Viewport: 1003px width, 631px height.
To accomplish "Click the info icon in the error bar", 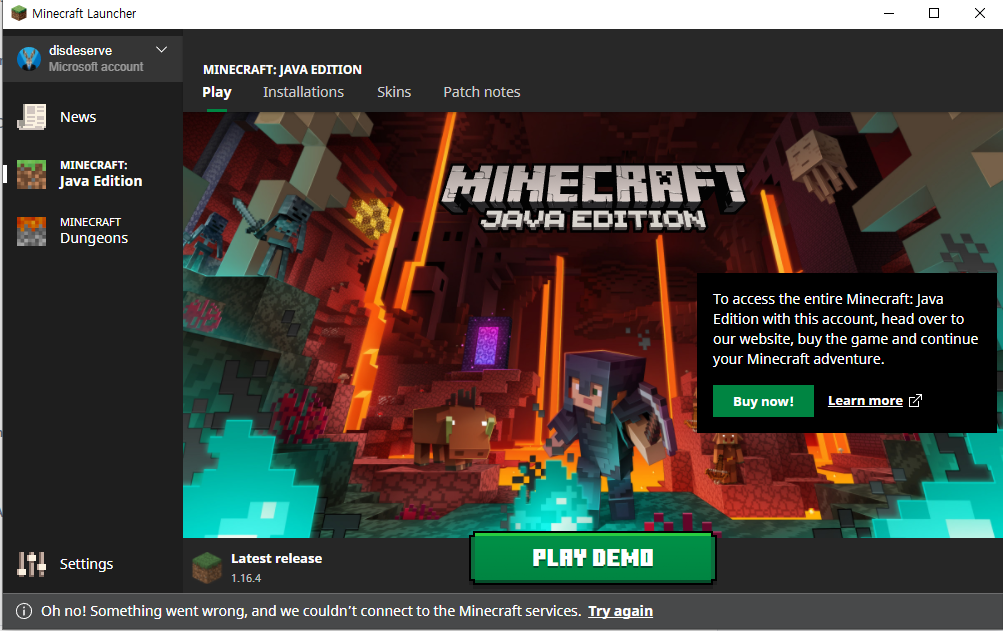I will tap(24, 611).
